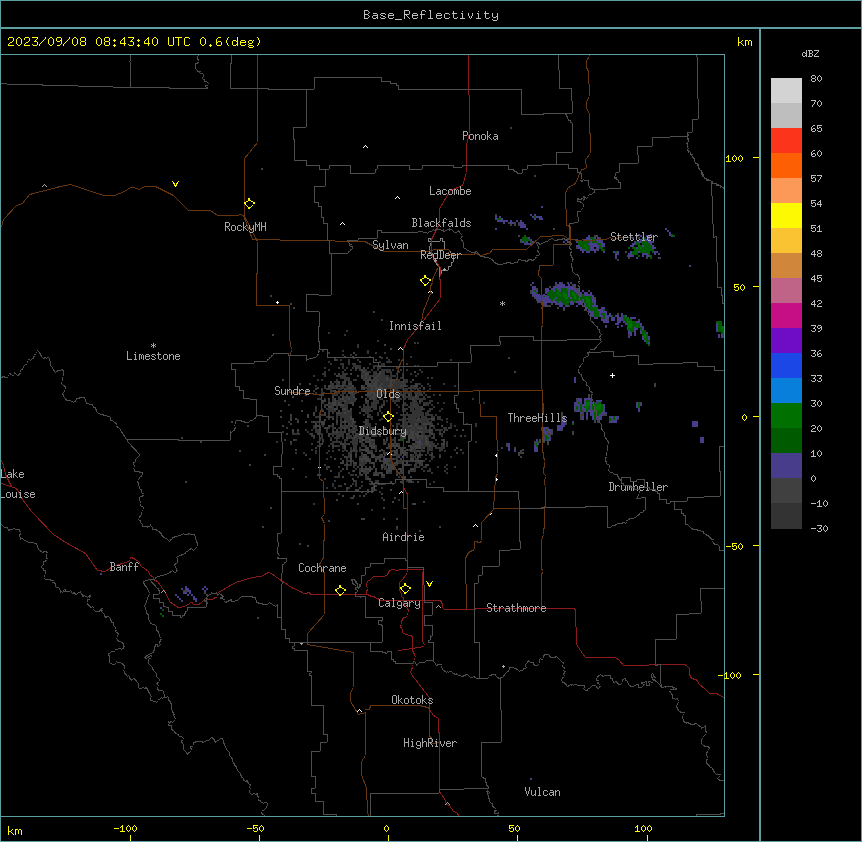The height and width of the screenshot is (842, 862).
Task: Click the dBZ legend heading
Action: click(x=810, y=53)
